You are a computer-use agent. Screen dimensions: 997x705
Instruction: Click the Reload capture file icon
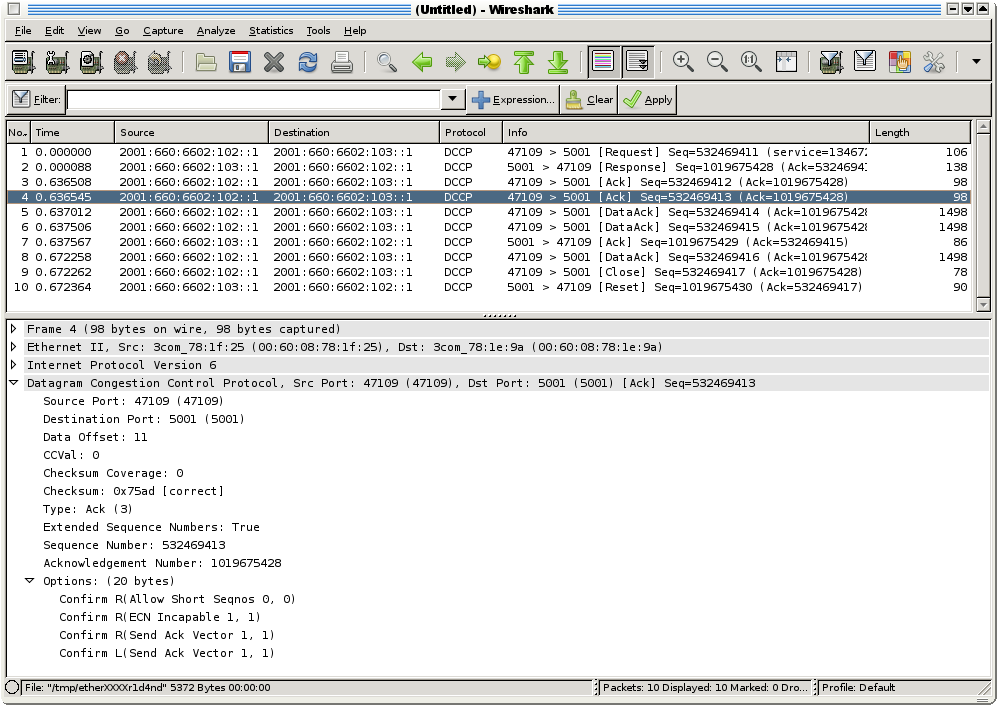(306, 61)
